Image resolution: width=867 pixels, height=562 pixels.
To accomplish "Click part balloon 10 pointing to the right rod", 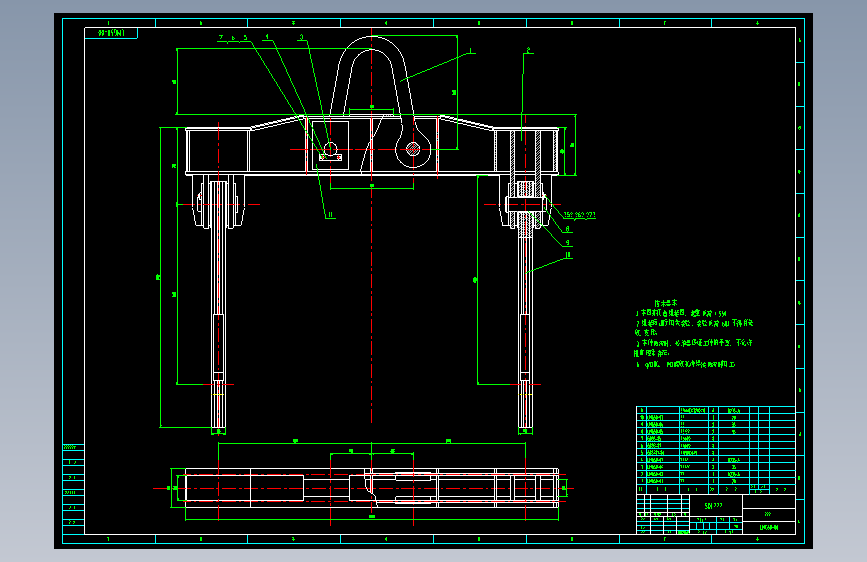I will (568, 255).
